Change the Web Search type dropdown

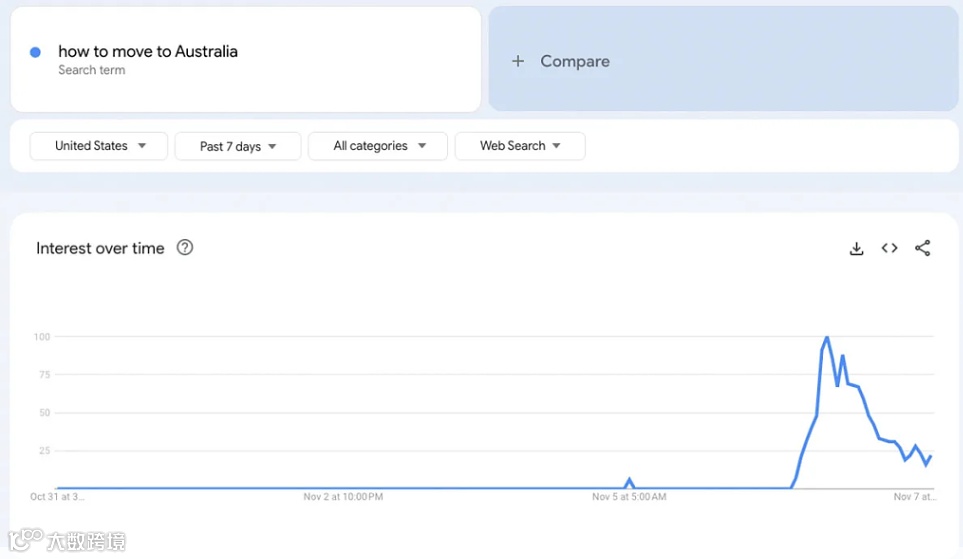(x=519, y=146)
